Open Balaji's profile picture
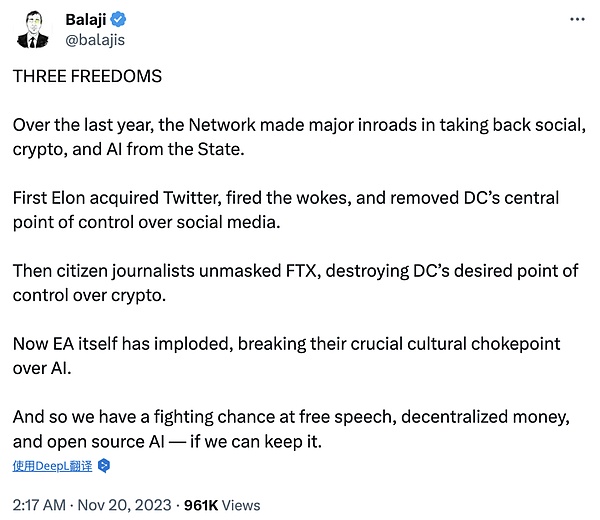 click(x=33, y=30)
